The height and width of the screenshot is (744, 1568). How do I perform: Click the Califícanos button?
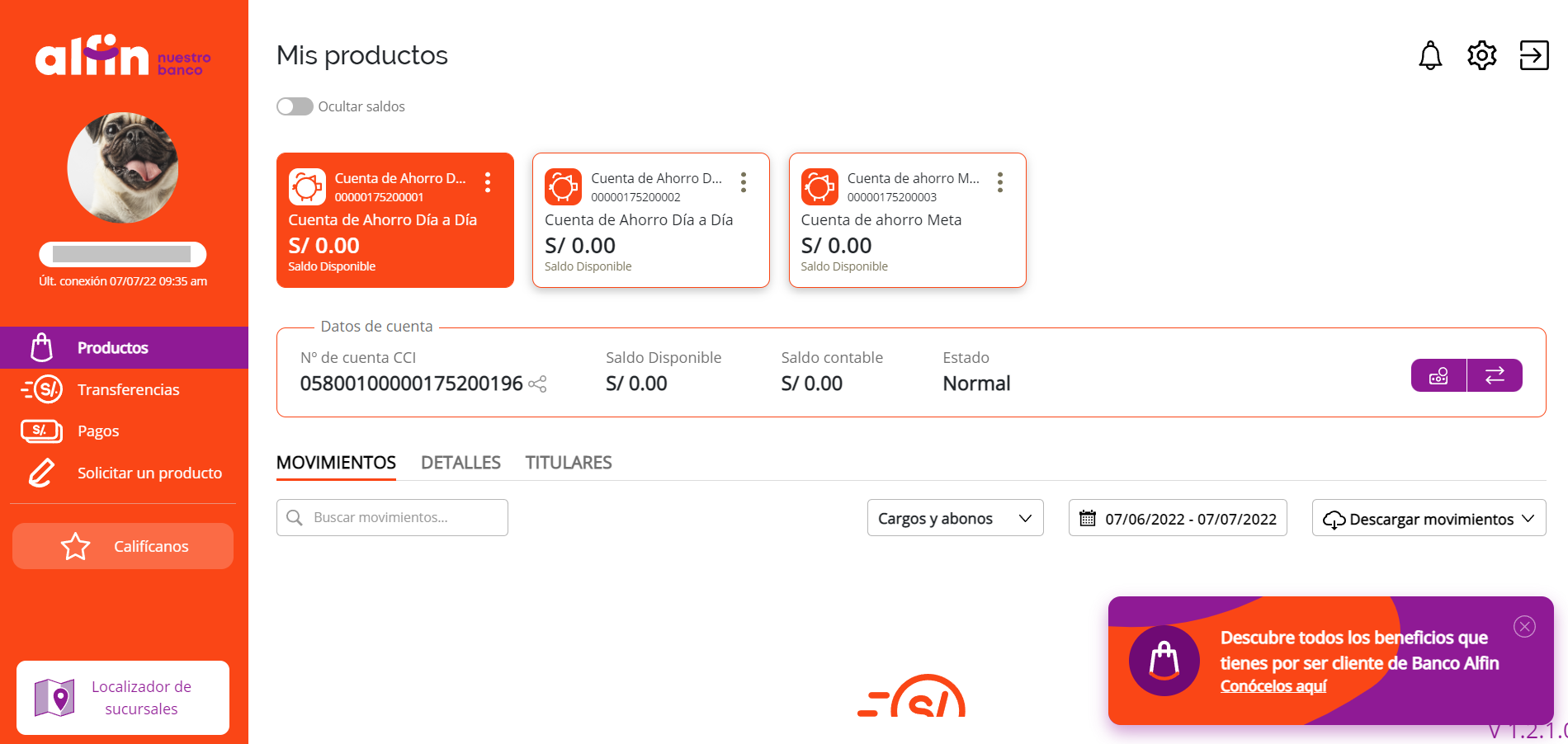(122, 546)
